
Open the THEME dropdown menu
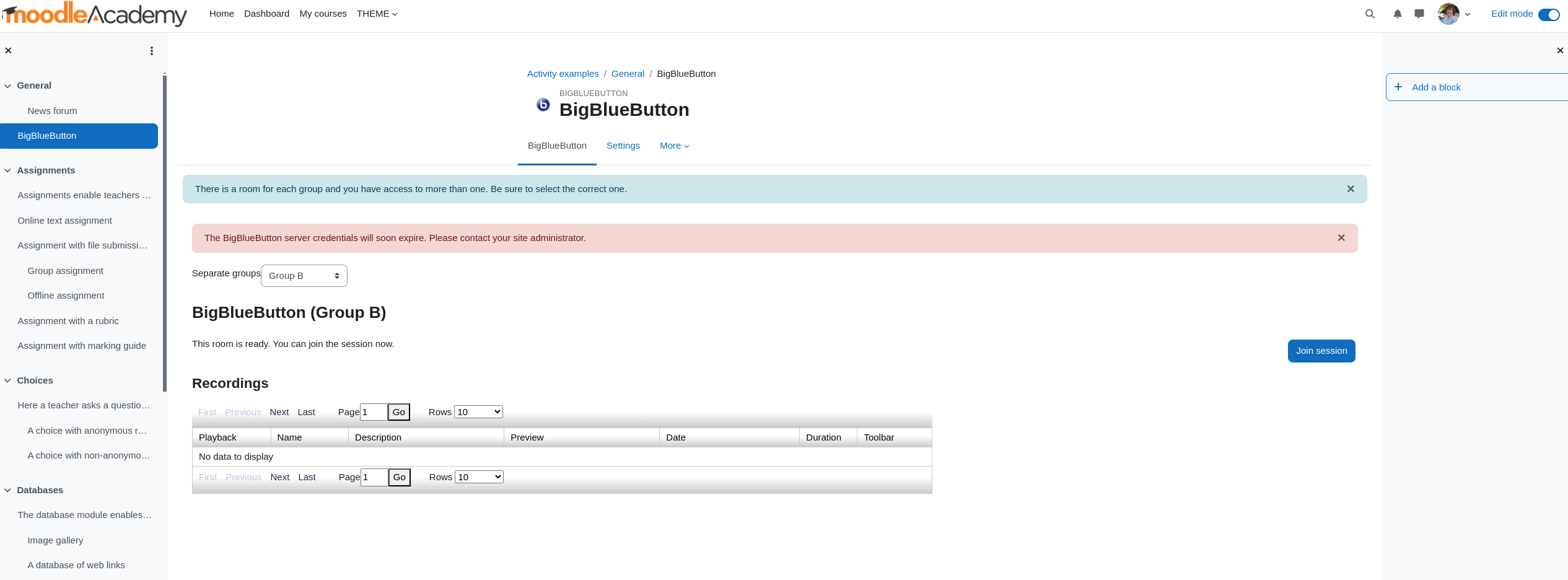click(377, 14)
